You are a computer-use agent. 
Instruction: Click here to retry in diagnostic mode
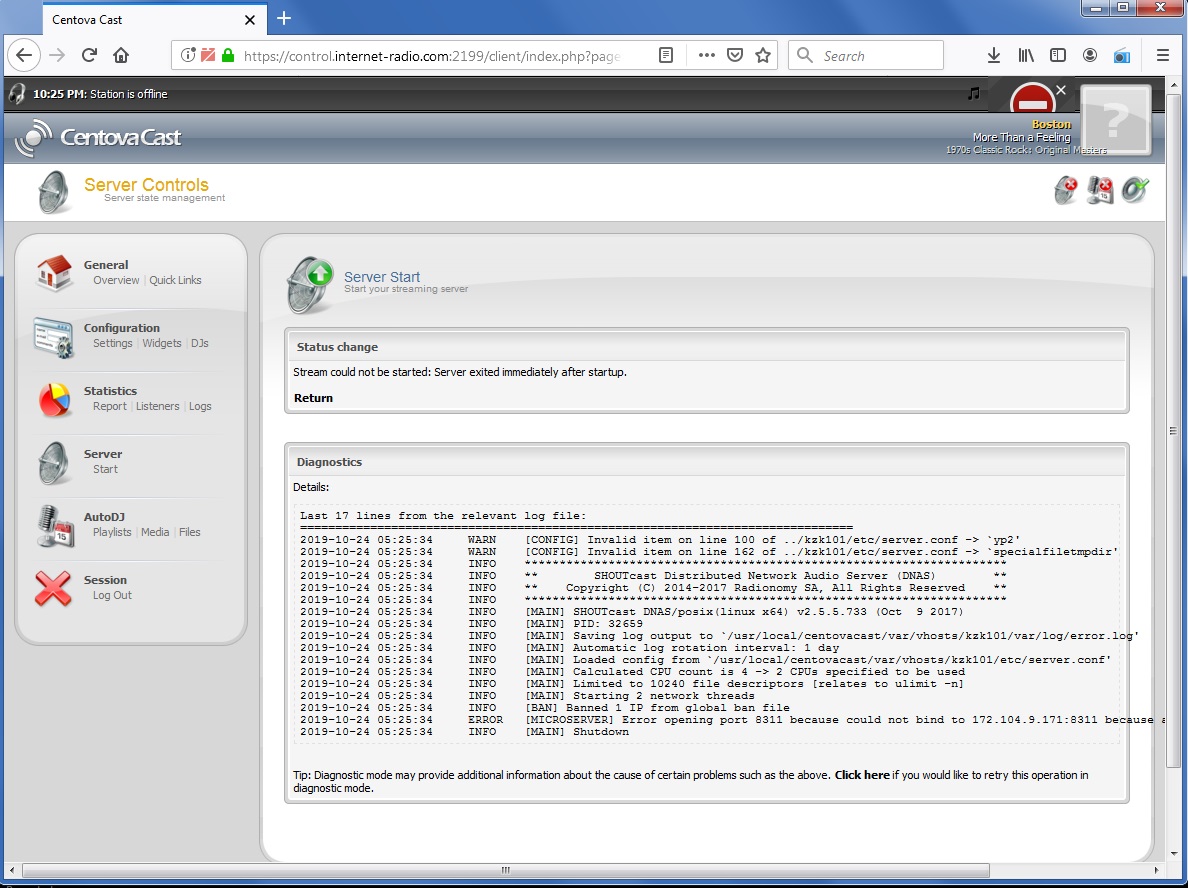861,775
